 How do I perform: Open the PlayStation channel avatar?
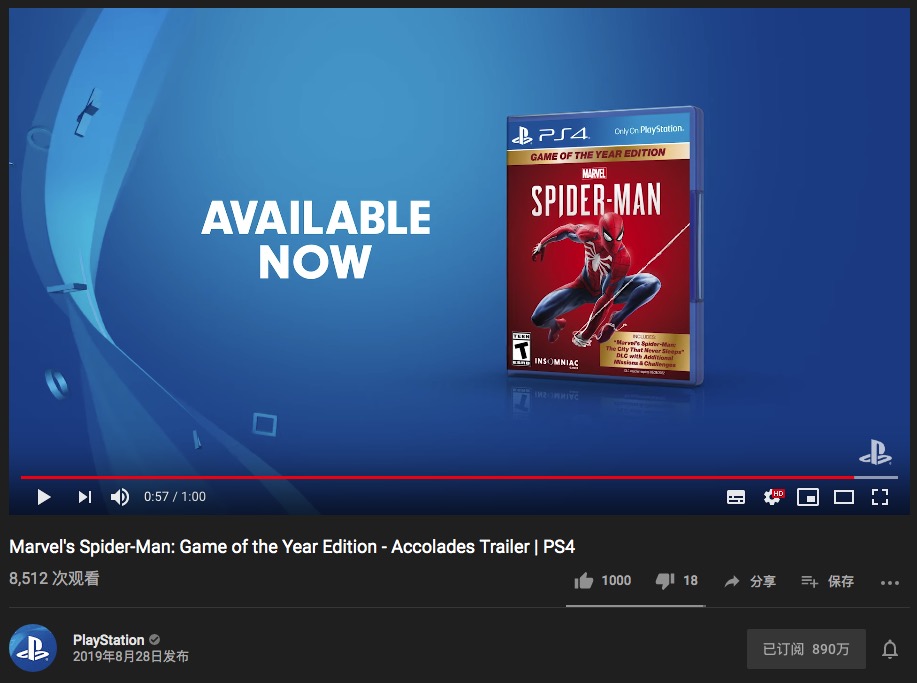(33, 648)
